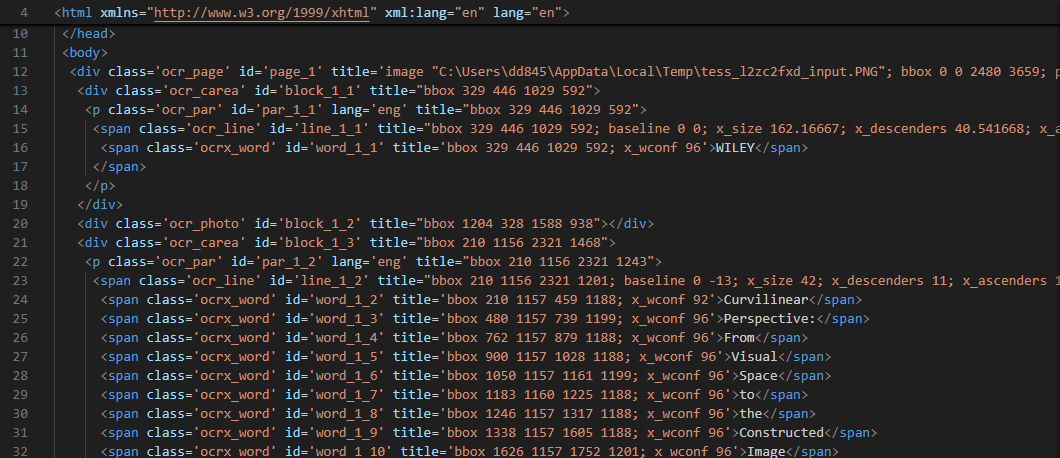Place cursor on the word Curvilinear
Image resolution: width=1060 pixels, height=458 pixels.
(x=766, y=300)
